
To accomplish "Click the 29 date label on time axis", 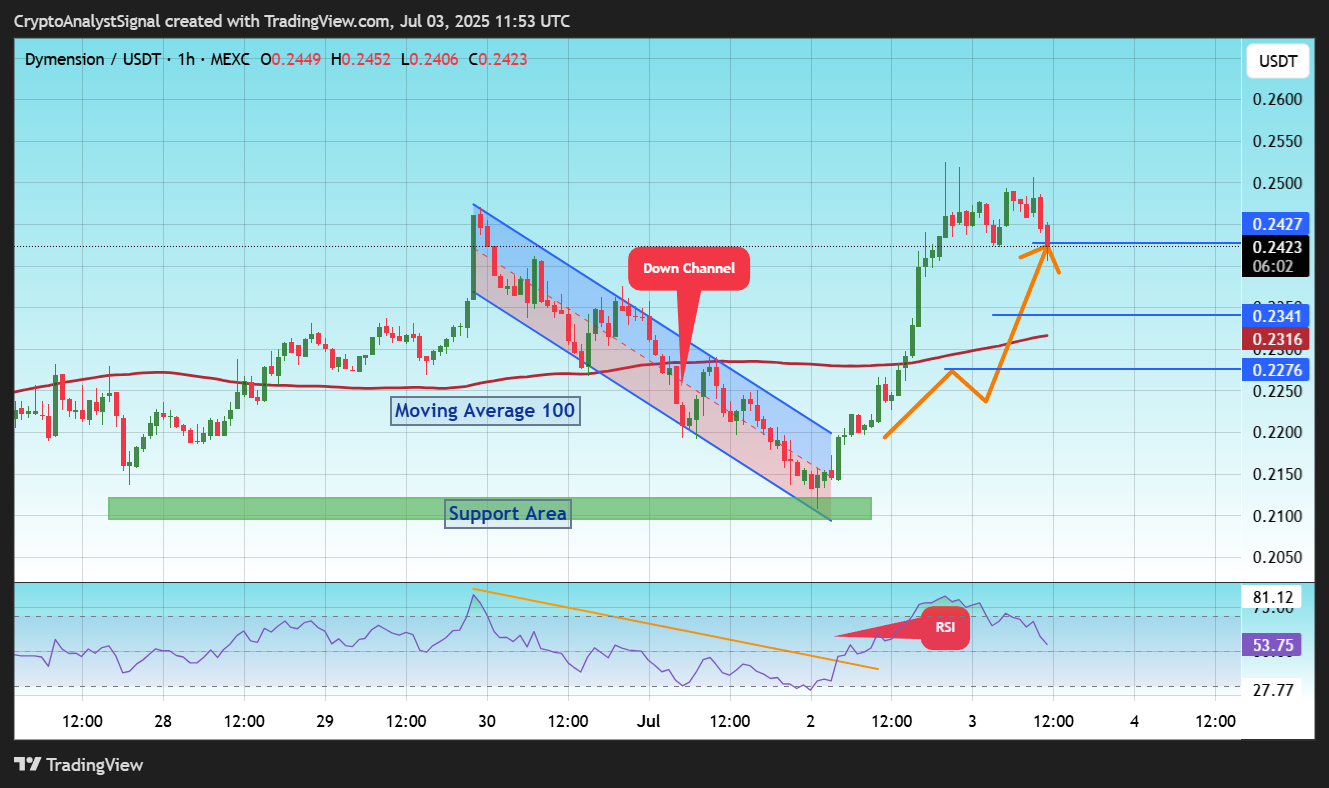I will click(325, 721).
